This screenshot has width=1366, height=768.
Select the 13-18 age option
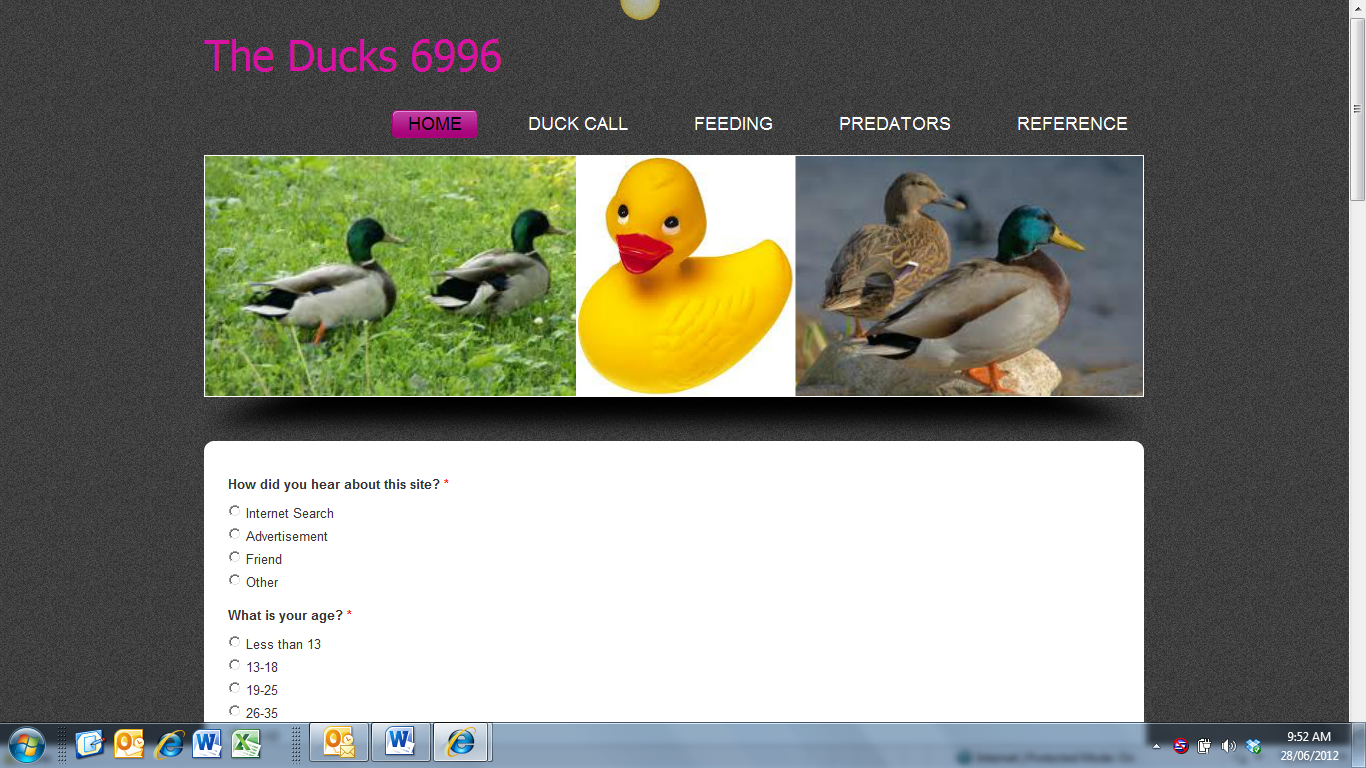235,666
